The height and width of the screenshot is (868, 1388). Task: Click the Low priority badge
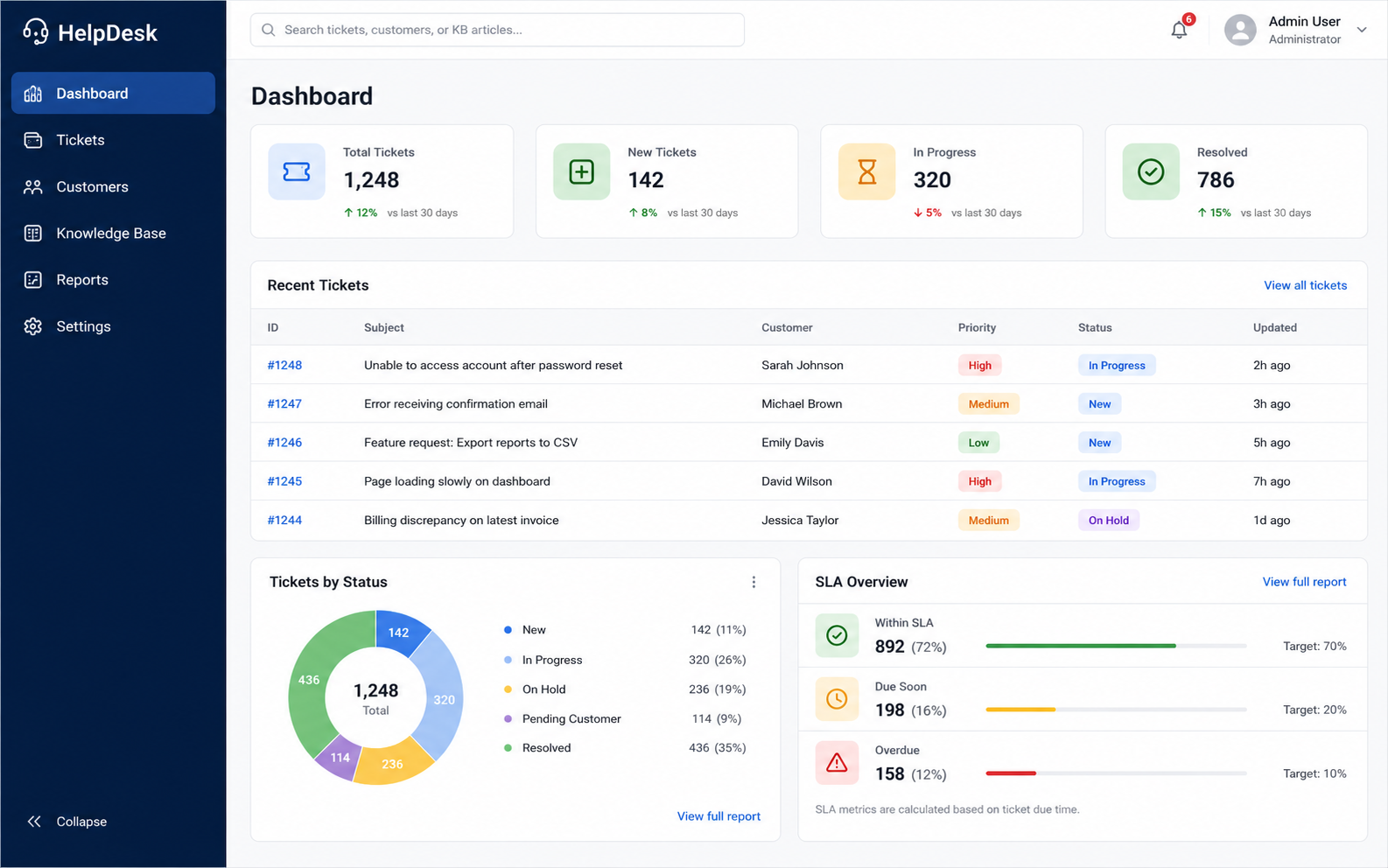tap(978, 443)
